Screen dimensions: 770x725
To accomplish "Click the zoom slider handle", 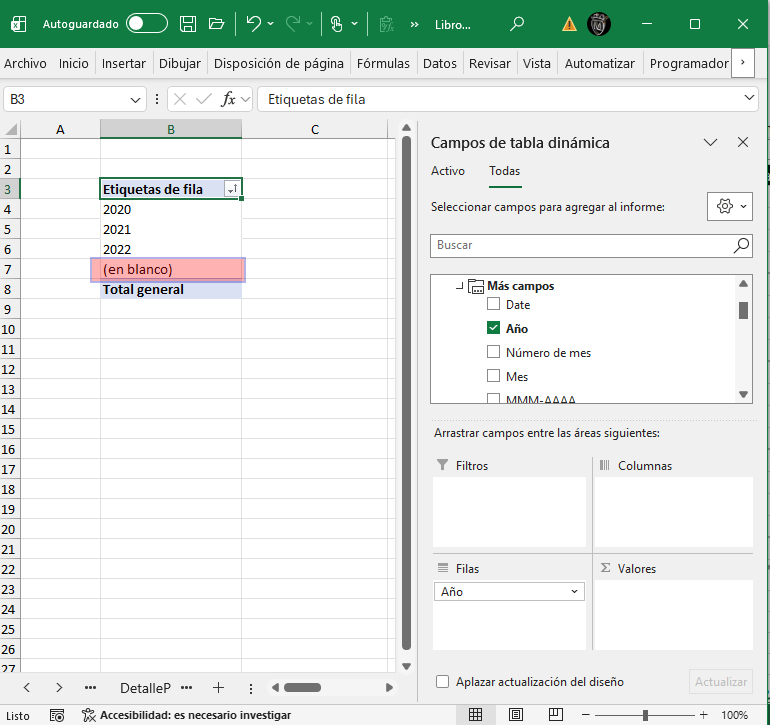I will tap(646, 715).
